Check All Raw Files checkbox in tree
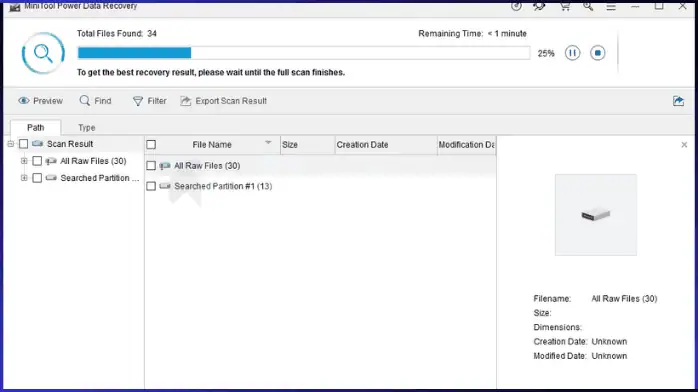 coord(37,161)
